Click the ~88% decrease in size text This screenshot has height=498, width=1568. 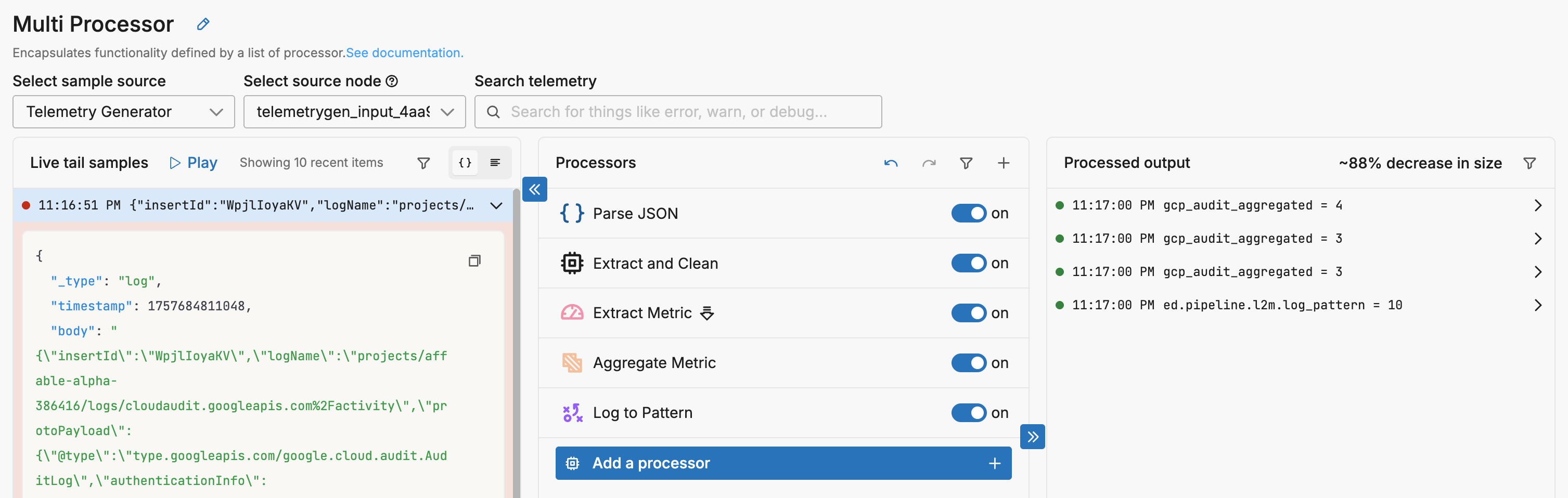tap(1420, 163)
